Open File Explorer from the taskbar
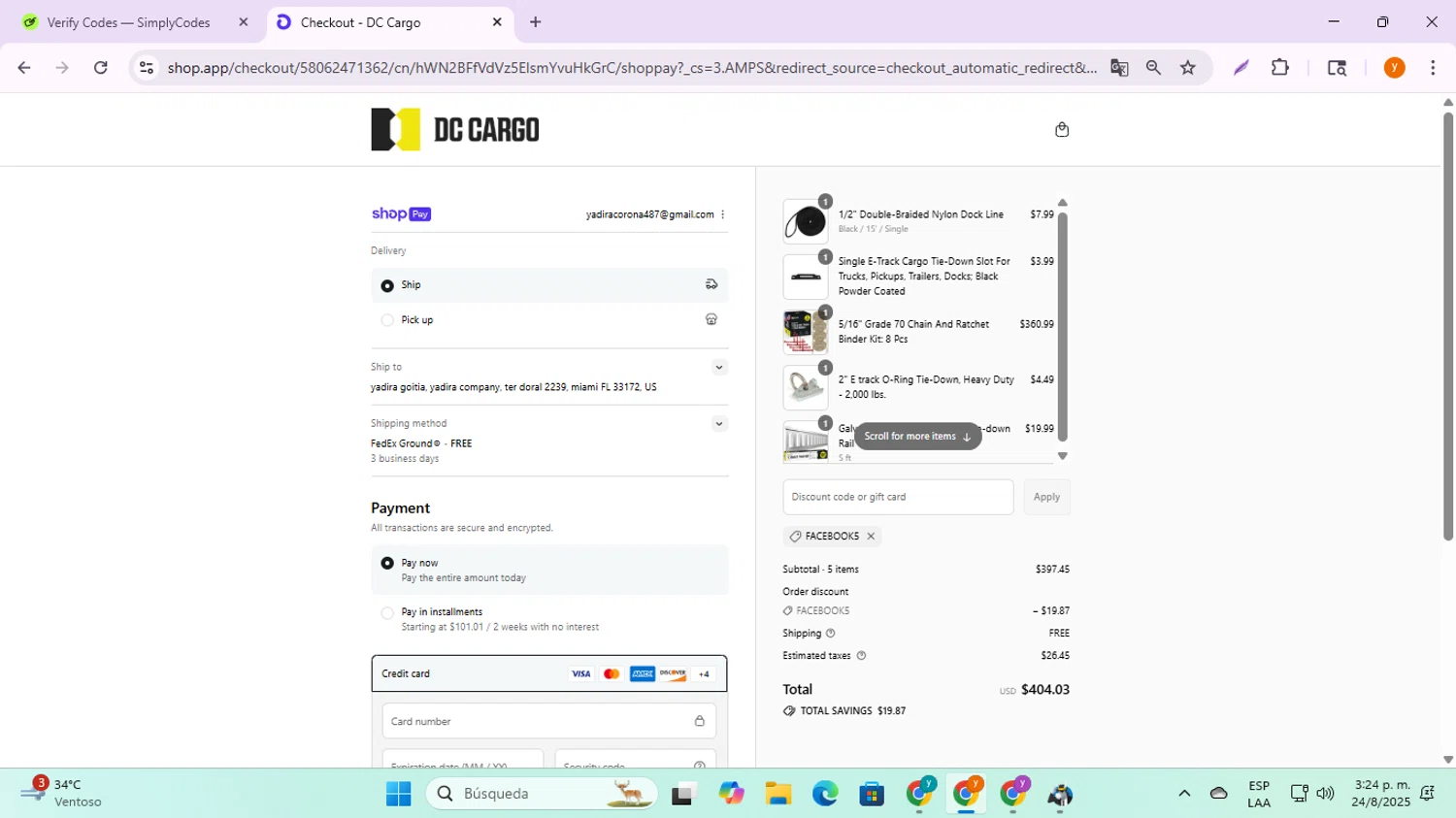This screenshot has height=818, width=1456. pos(778,794)
